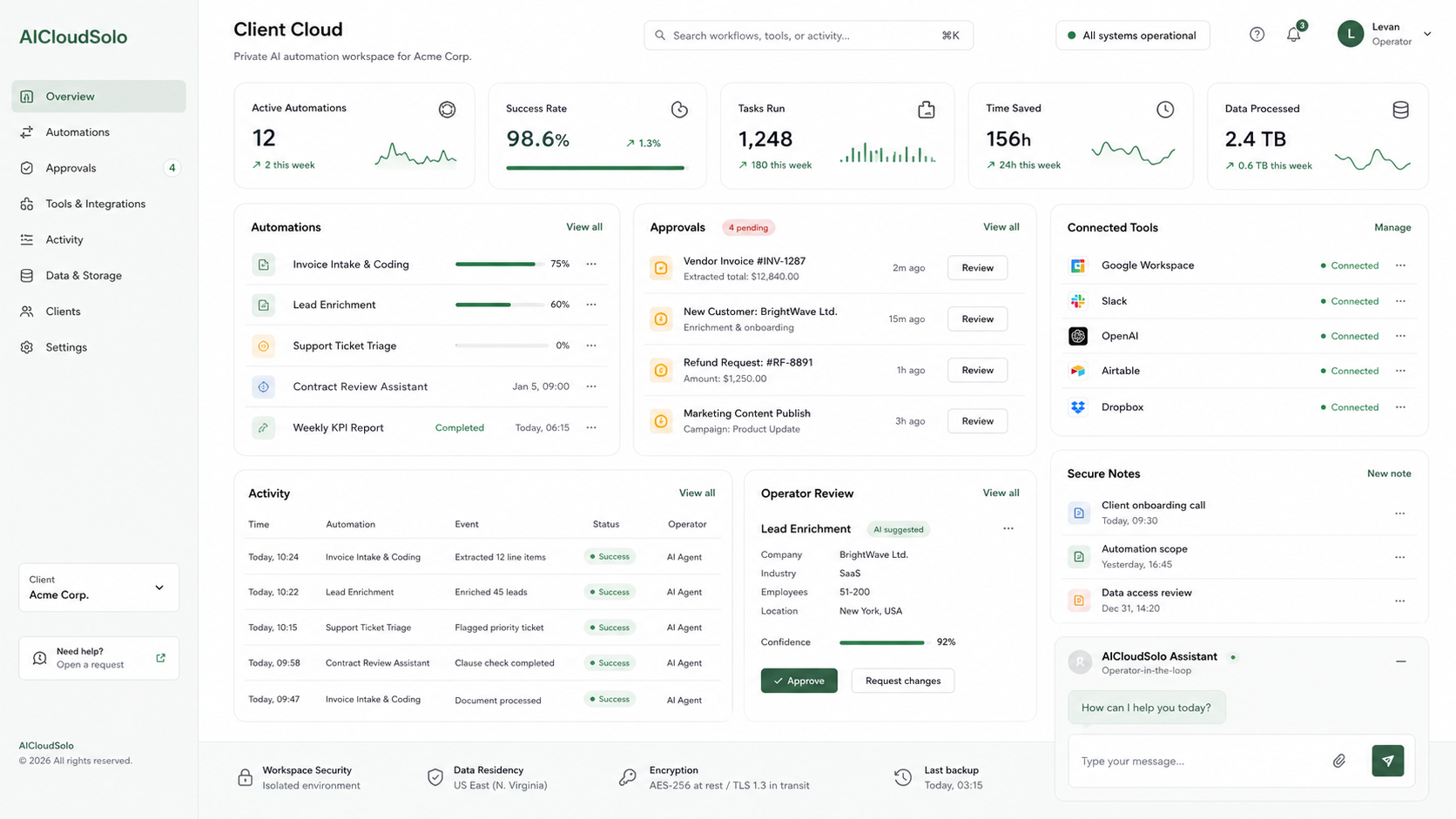Click the 4 pending approvals badge
The image size is (1456, 819).
pyautogui.click(x=748, y=228)
